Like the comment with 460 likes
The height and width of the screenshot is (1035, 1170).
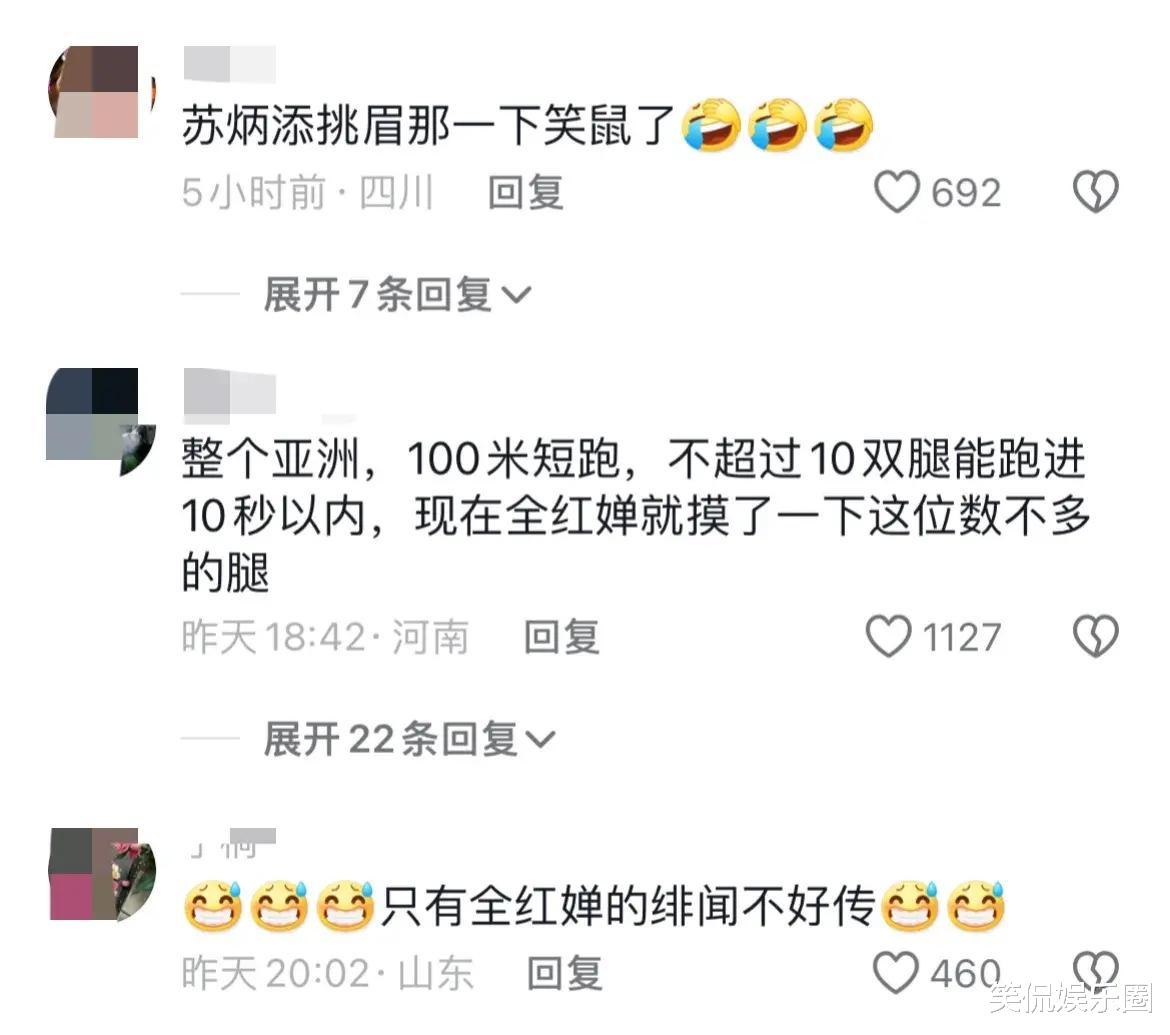tap(895, 973)
